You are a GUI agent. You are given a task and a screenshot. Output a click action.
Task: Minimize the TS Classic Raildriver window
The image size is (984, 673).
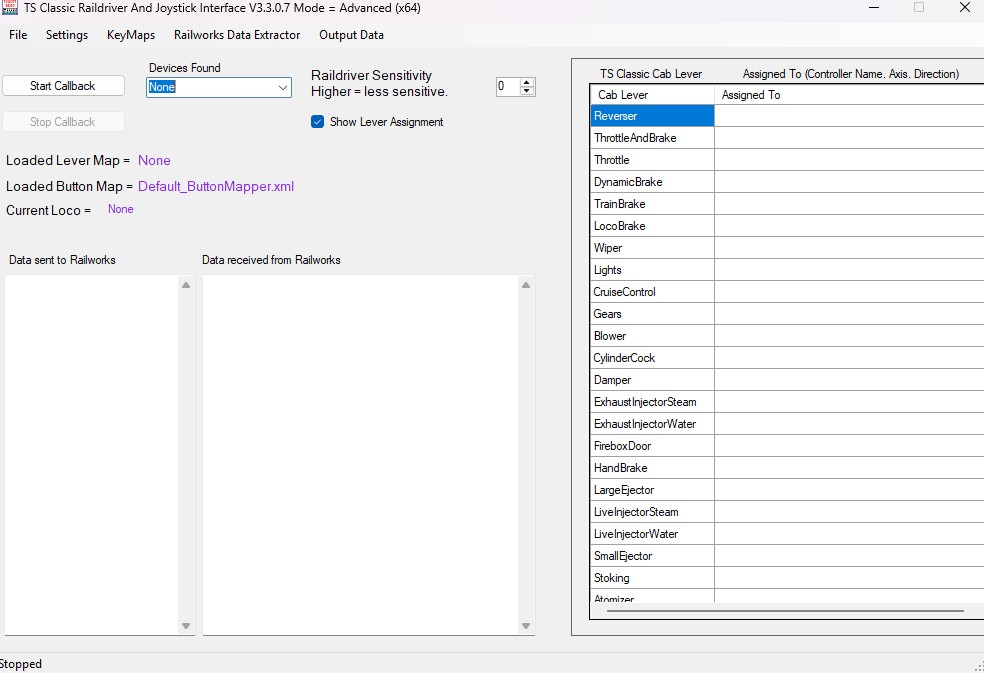874,8
